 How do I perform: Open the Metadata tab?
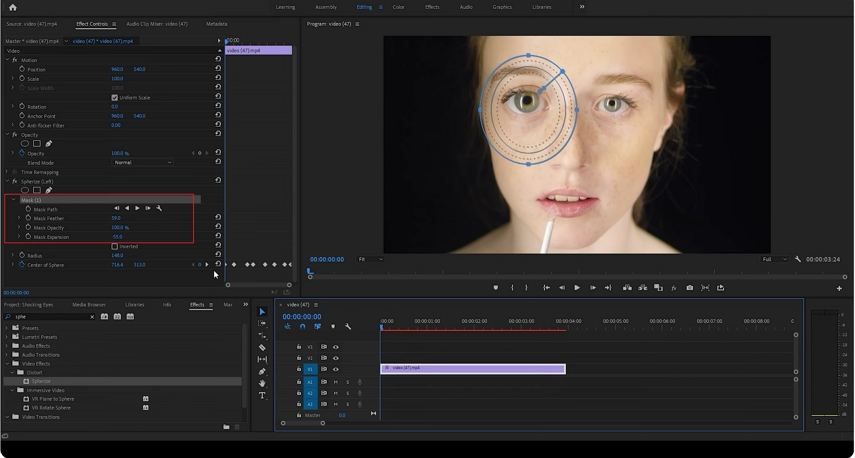pos(216,24)
